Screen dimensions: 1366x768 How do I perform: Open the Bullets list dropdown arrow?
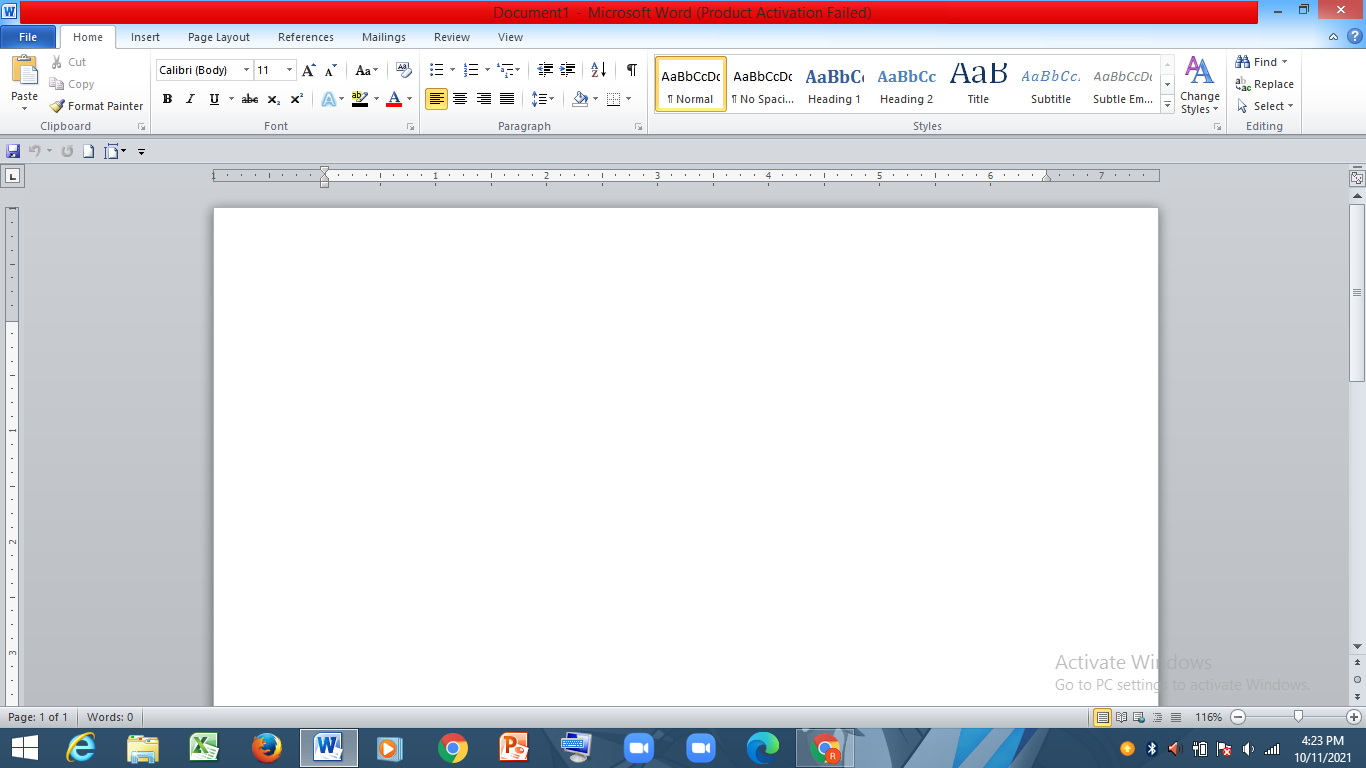point(452,70)
